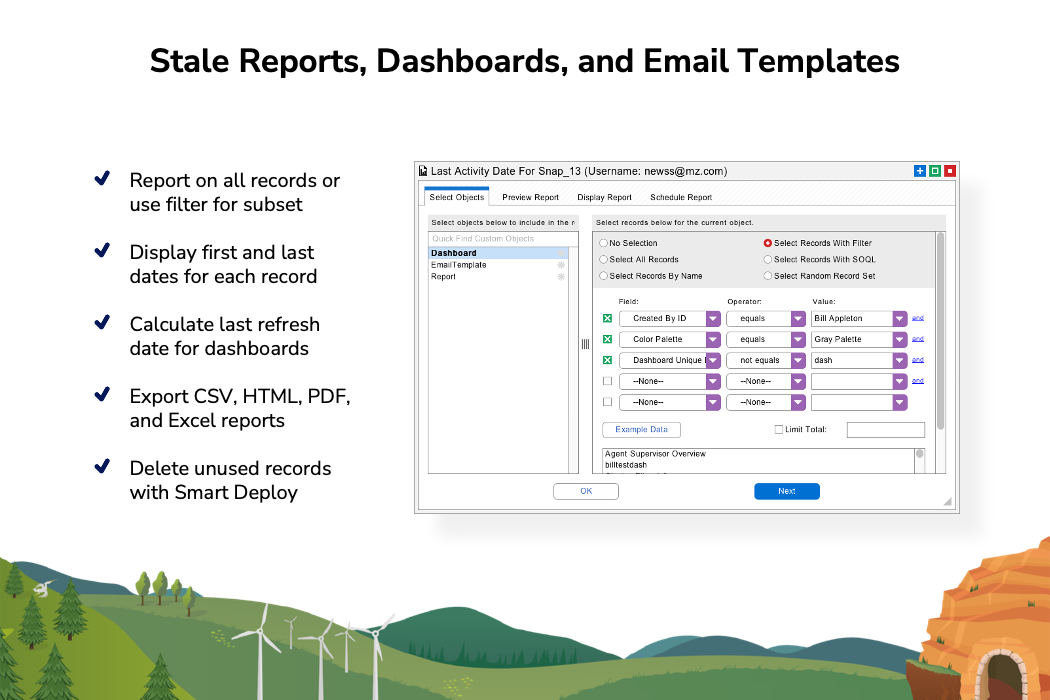
Task: Click the gear icon beside EmailTemplate
Action: coord(561,265)
